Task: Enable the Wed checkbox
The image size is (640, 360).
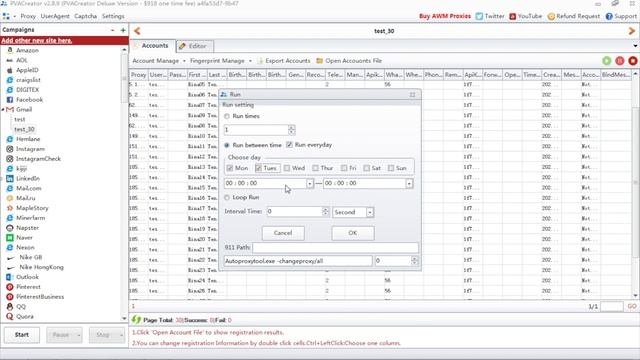Action: tap(287, 168)
